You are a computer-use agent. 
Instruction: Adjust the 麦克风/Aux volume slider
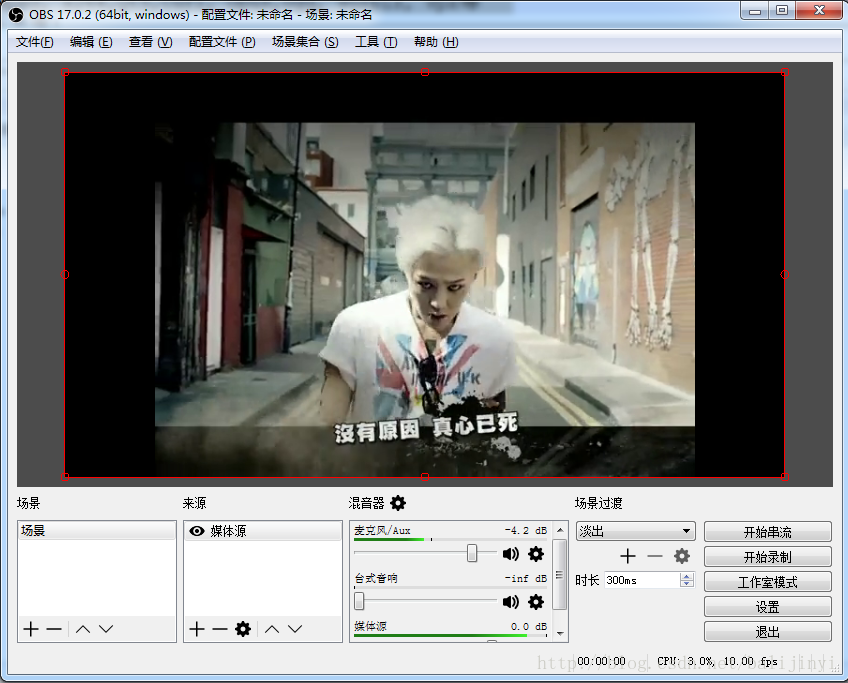click(472, 553)
